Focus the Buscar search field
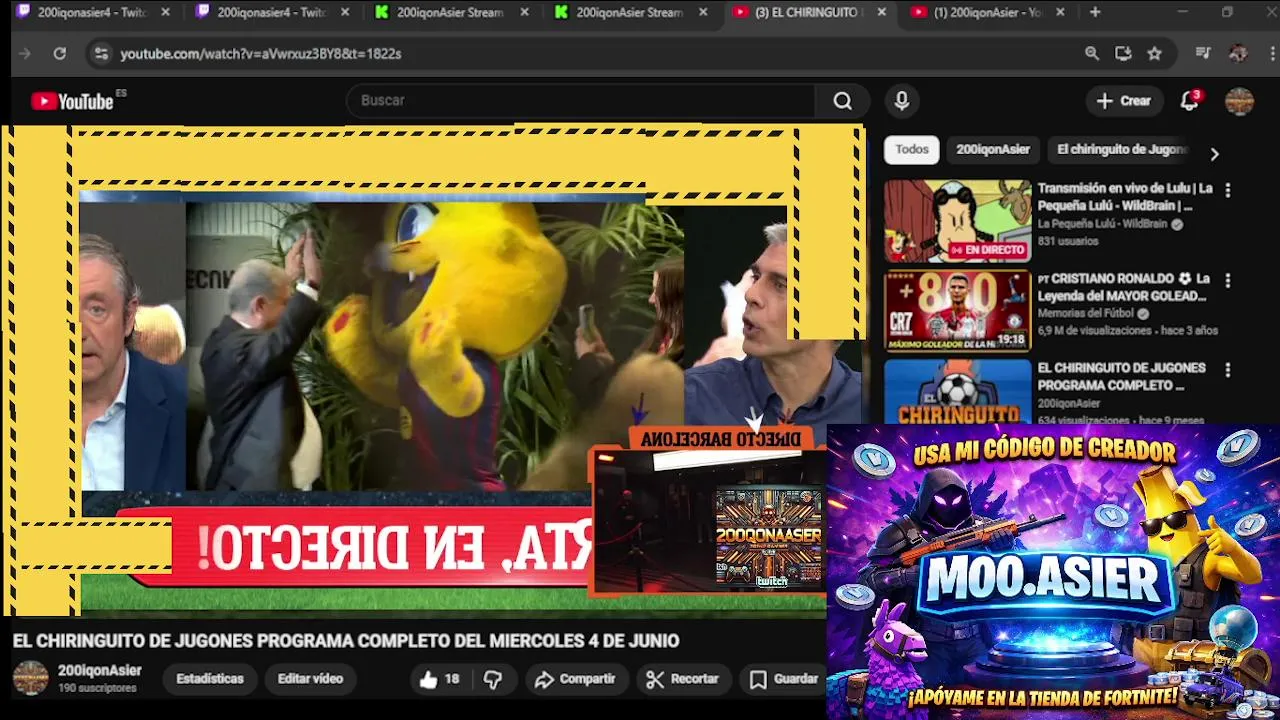Screen dimensions: 1280x720 tap(580, 101)
